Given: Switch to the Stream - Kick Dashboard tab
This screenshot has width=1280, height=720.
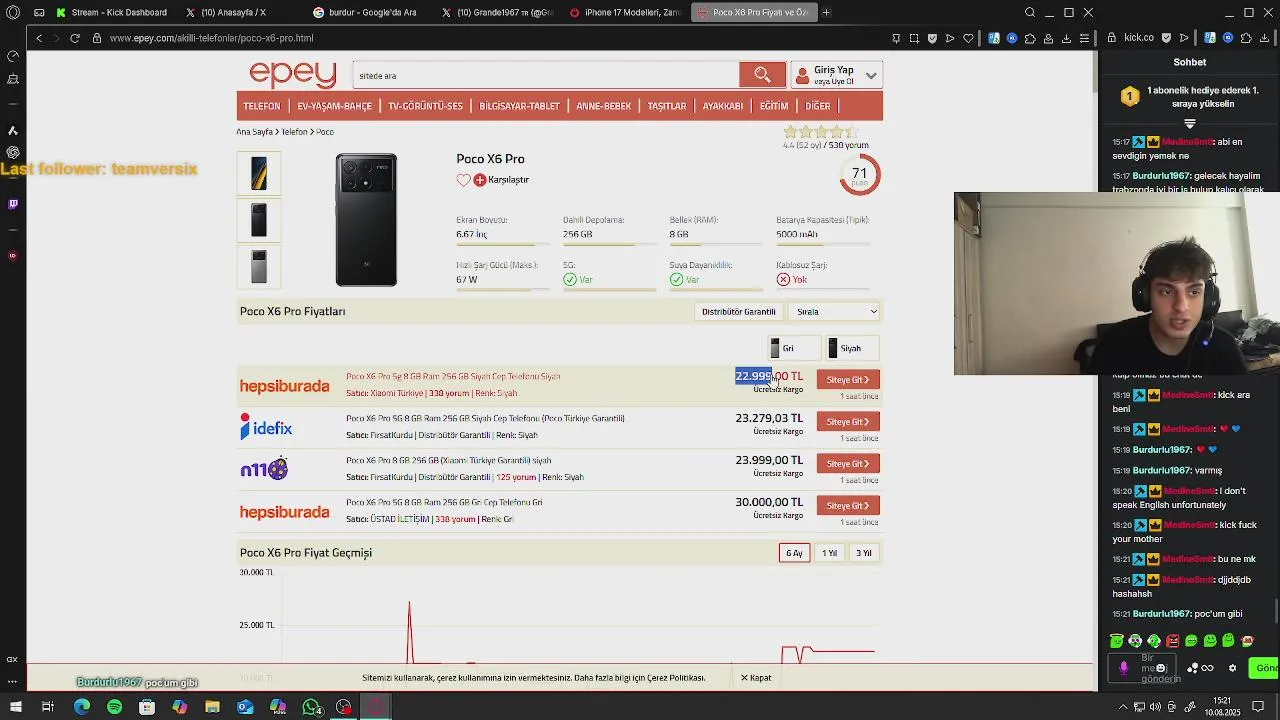Looking at the screenshot, I should pos(112,12).
